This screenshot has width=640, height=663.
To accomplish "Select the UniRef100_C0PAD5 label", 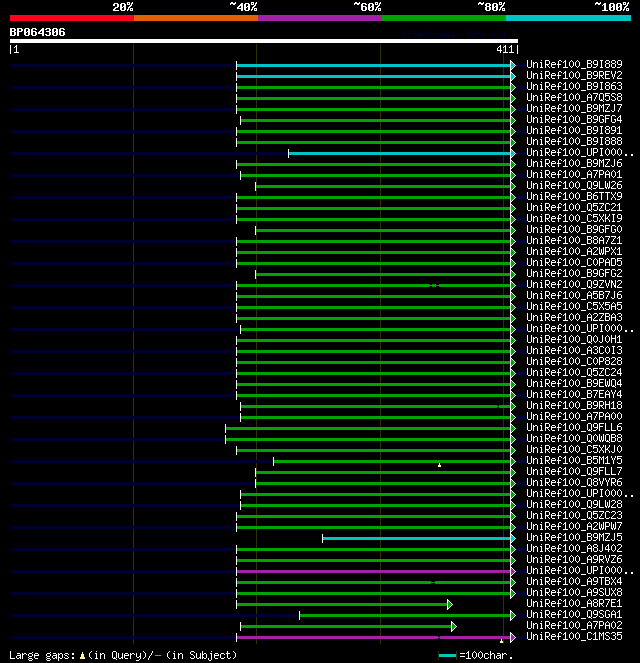I will tap(574, 262).
